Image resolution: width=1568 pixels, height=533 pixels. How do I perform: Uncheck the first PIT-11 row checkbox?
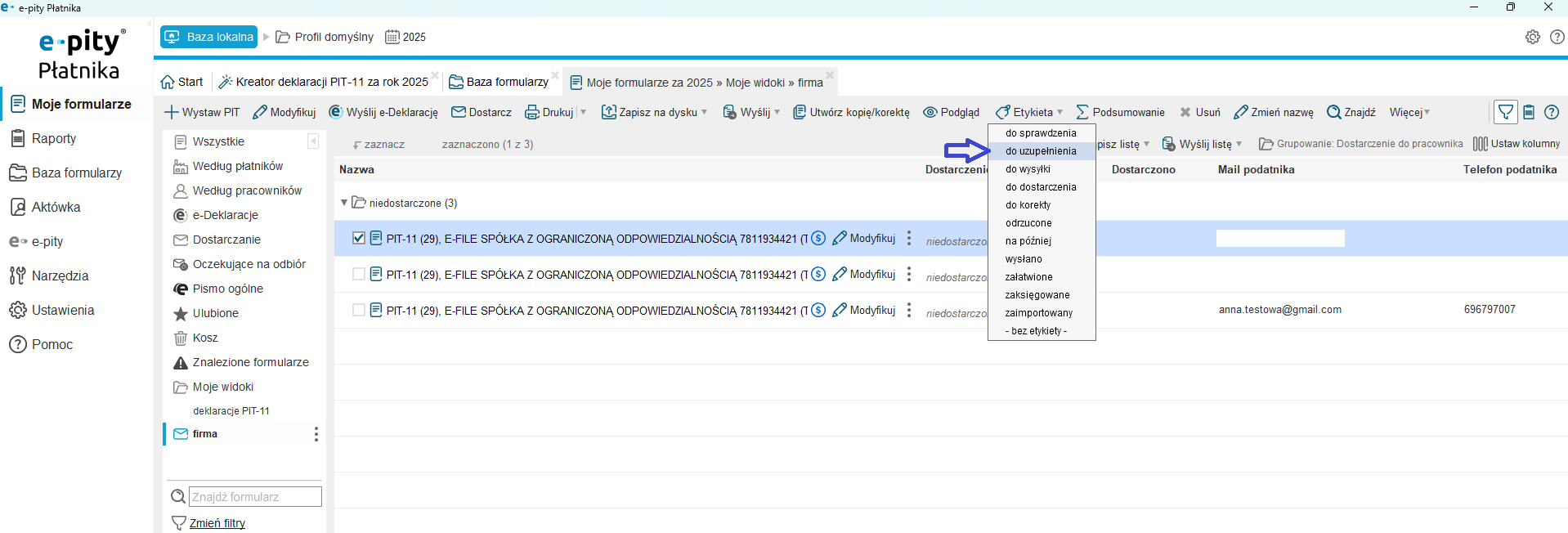pyautogui.click(x=359, y=239)
